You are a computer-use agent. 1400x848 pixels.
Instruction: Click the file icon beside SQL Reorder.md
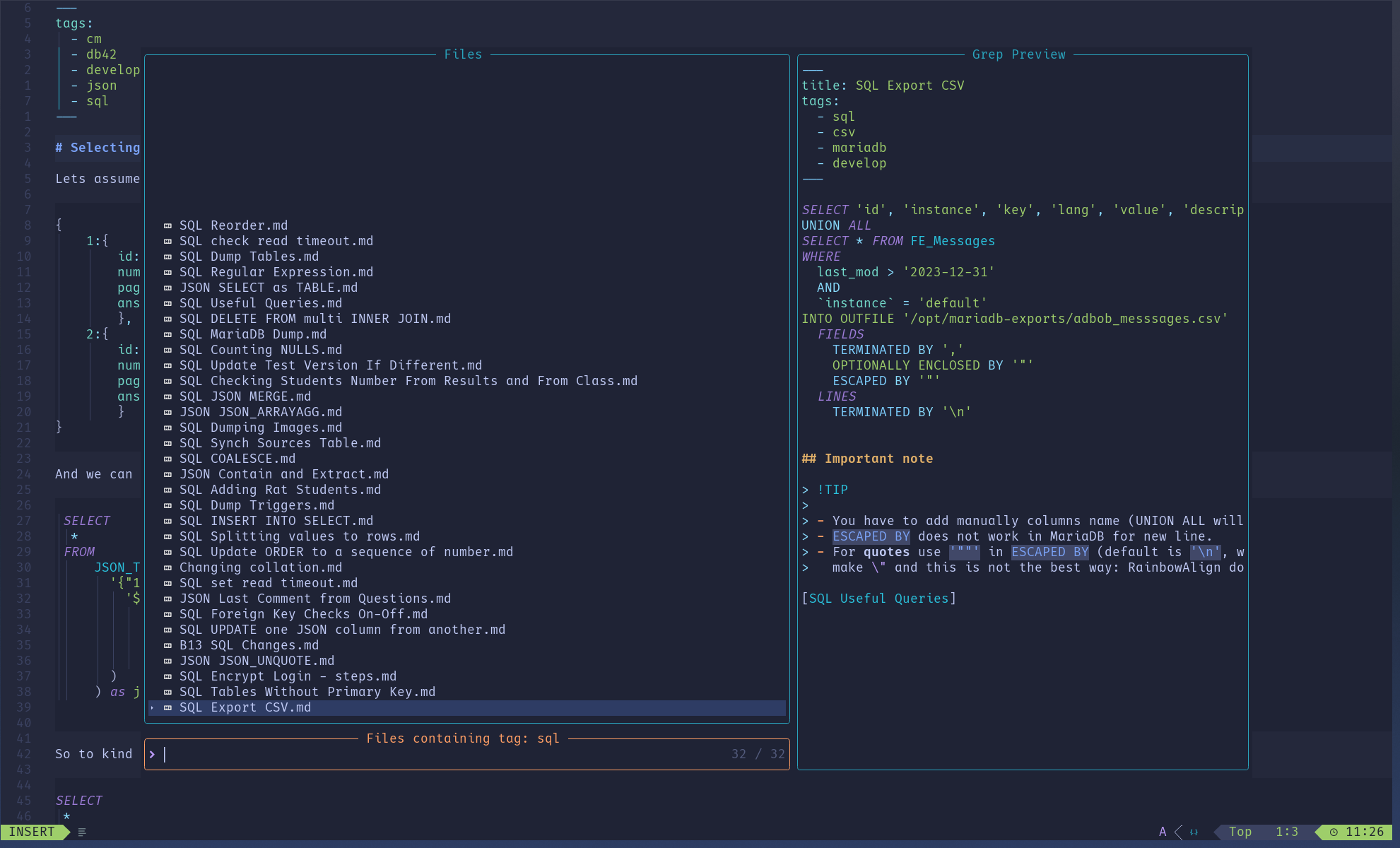coord(167,225)
